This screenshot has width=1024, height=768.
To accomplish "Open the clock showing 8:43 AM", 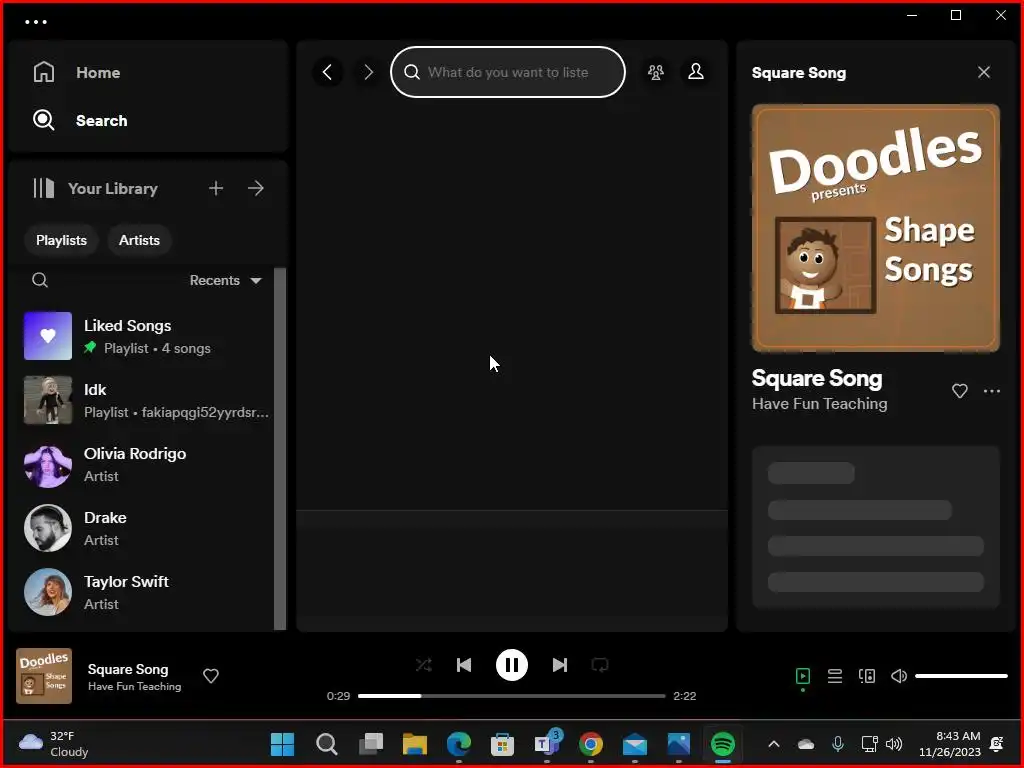I will (x=950, y=744).
